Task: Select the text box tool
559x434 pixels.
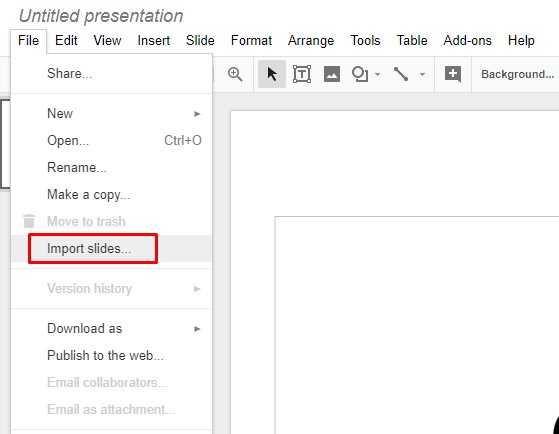Action: click(x=302, y=74)
